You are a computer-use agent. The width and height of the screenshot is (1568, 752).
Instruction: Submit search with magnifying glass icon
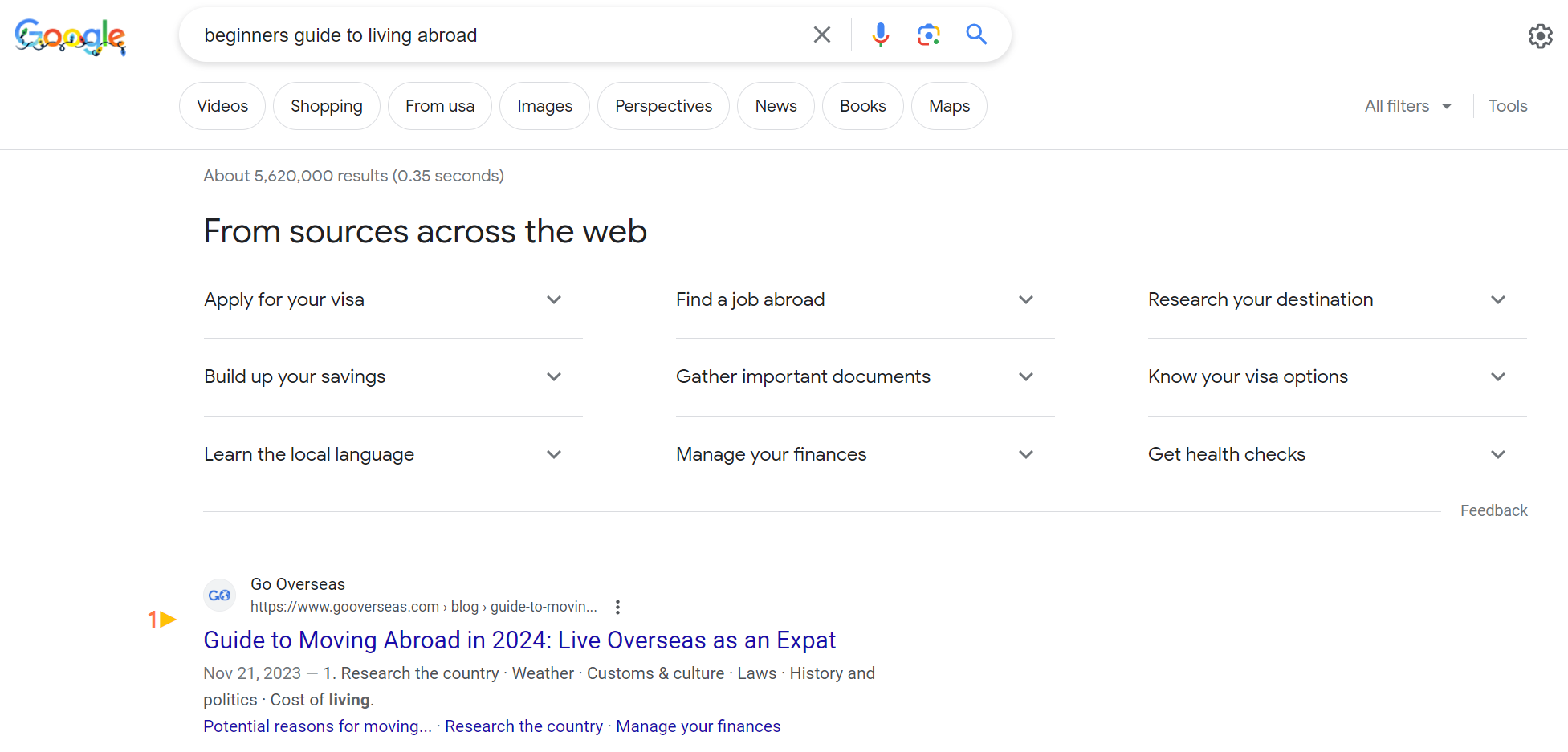pyautogui.click(x=976, y=35)
